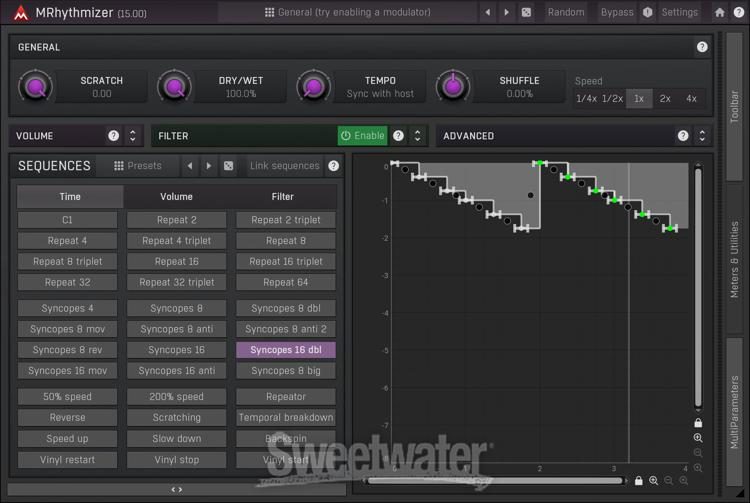This screenshot has width=750, height=503.
Task: Select next sequence preset arrow
Action: (209, 165)
